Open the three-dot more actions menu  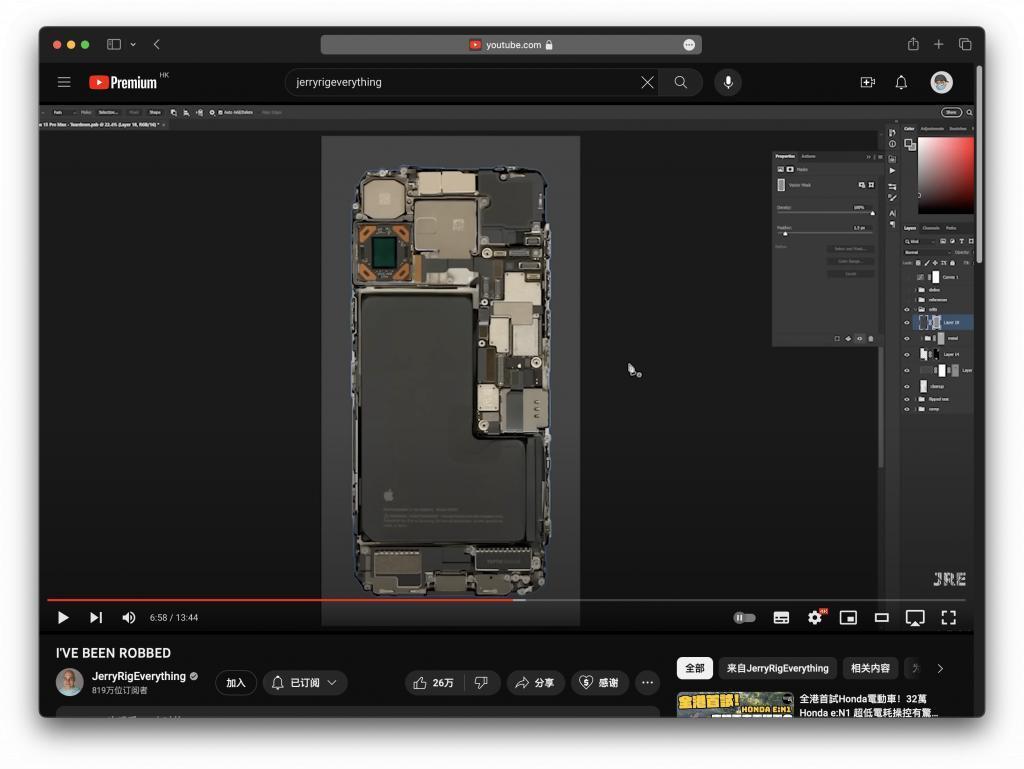648,683
